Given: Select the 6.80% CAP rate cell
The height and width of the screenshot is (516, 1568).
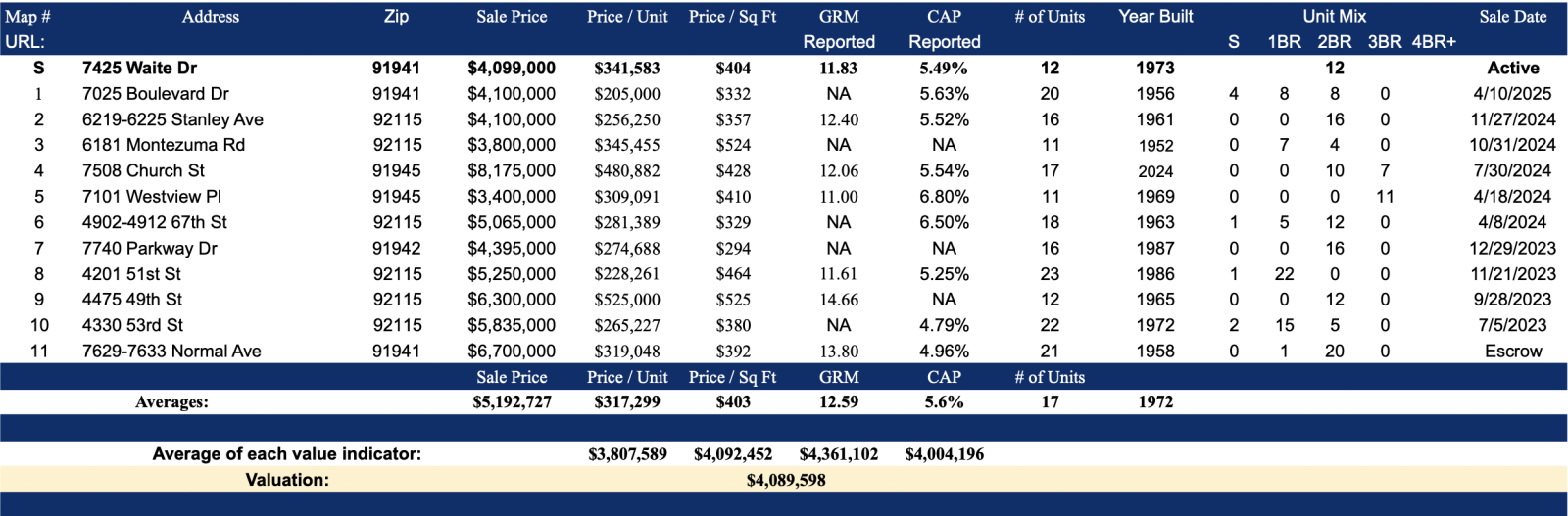Looking at the screenshot, I should click(944, 197).
